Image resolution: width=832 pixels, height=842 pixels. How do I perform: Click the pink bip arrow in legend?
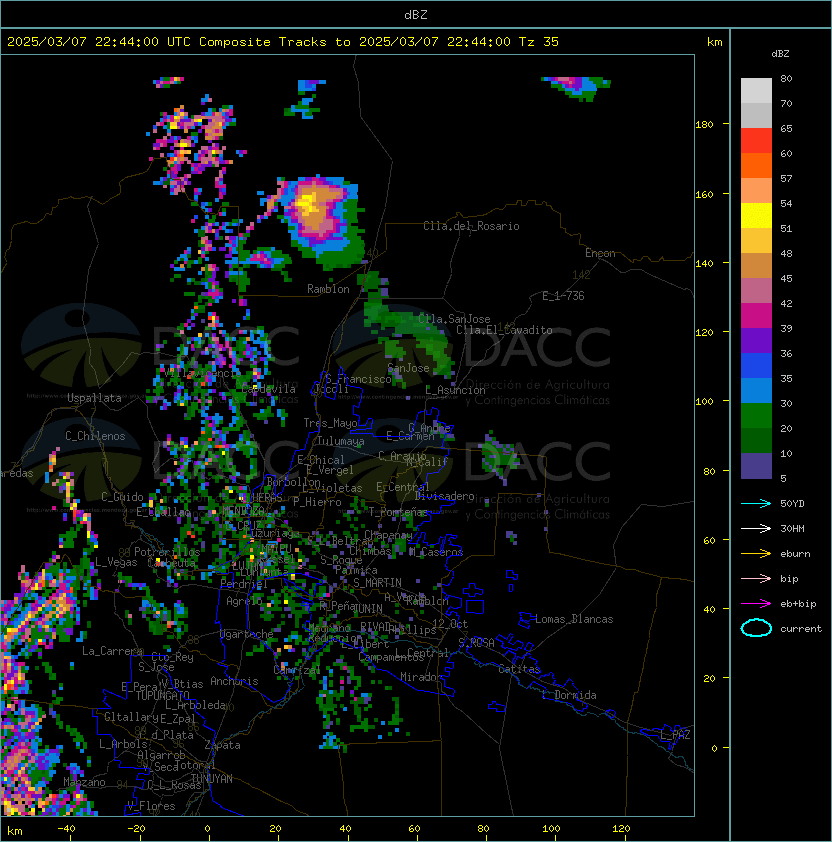756,578
